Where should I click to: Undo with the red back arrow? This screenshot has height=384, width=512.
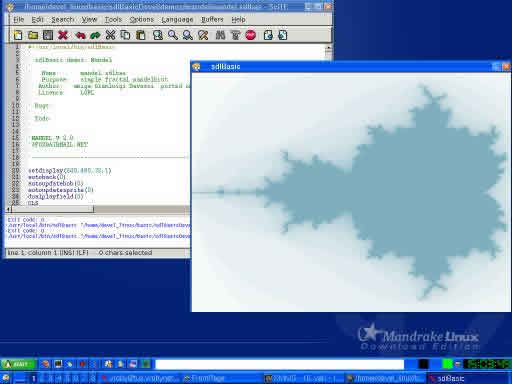(x=80, y=35)
